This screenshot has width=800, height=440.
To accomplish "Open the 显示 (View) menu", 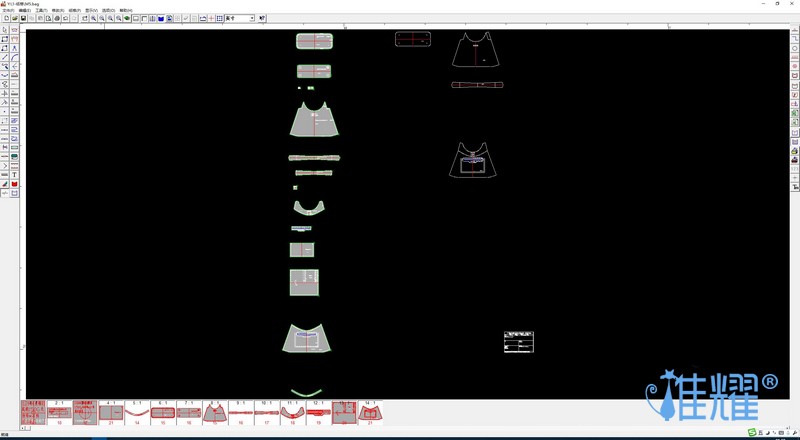I will (91, 10).
